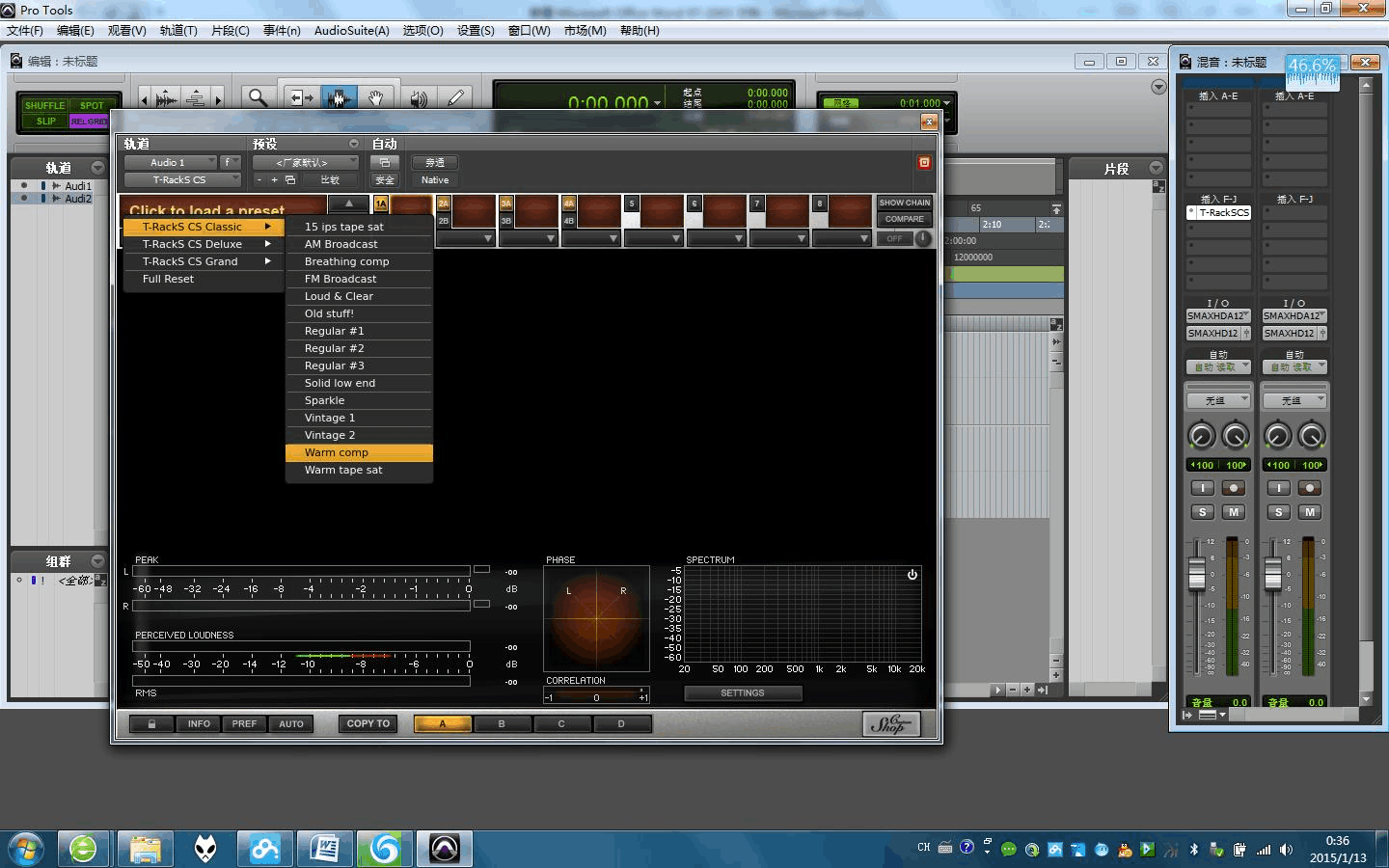
Task: Open Windows Explorer folder in taskbar
Action: pos(145,849)
